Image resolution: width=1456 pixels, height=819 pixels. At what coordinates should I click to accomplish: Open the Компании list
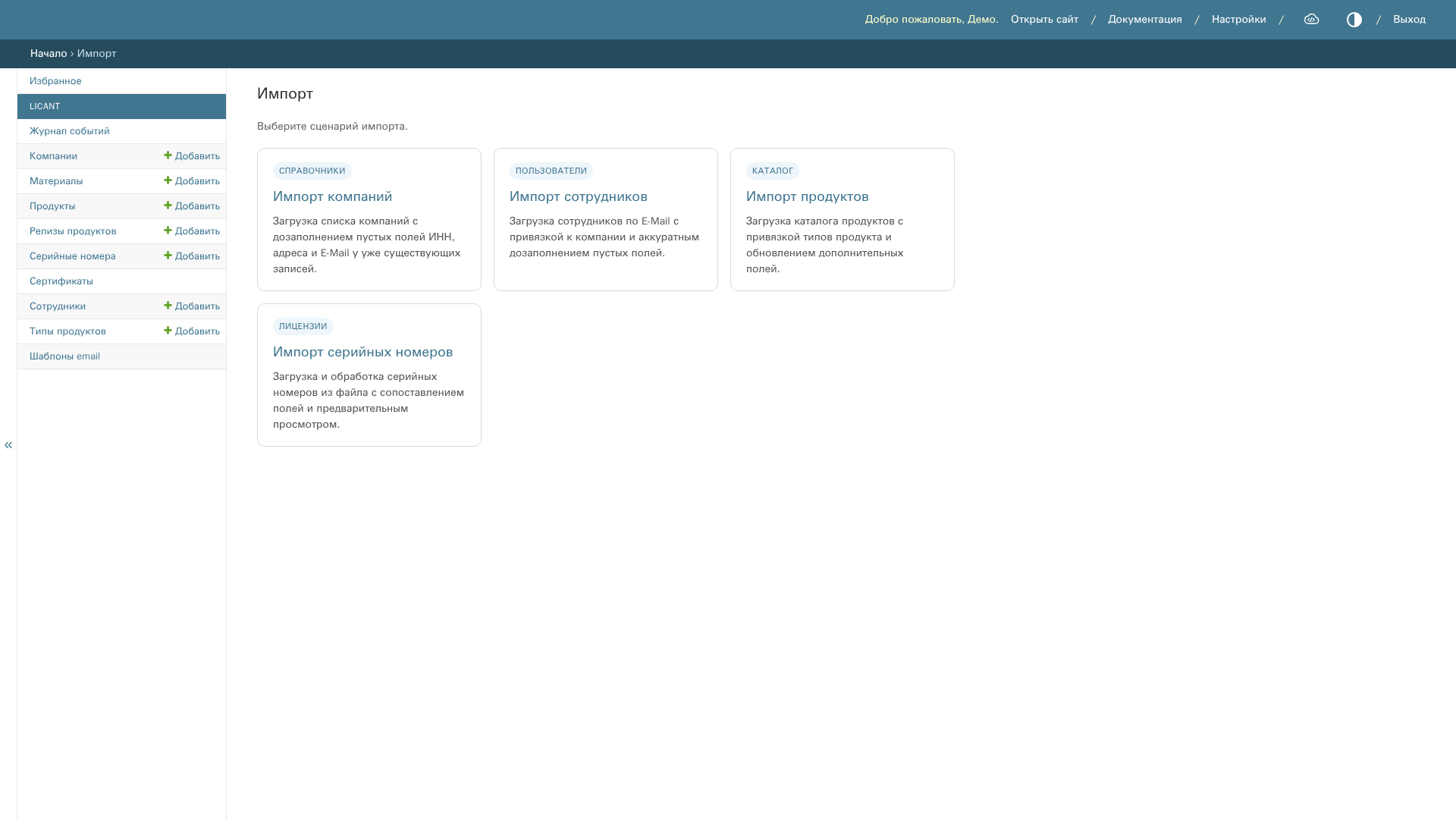tap(53, 156)
